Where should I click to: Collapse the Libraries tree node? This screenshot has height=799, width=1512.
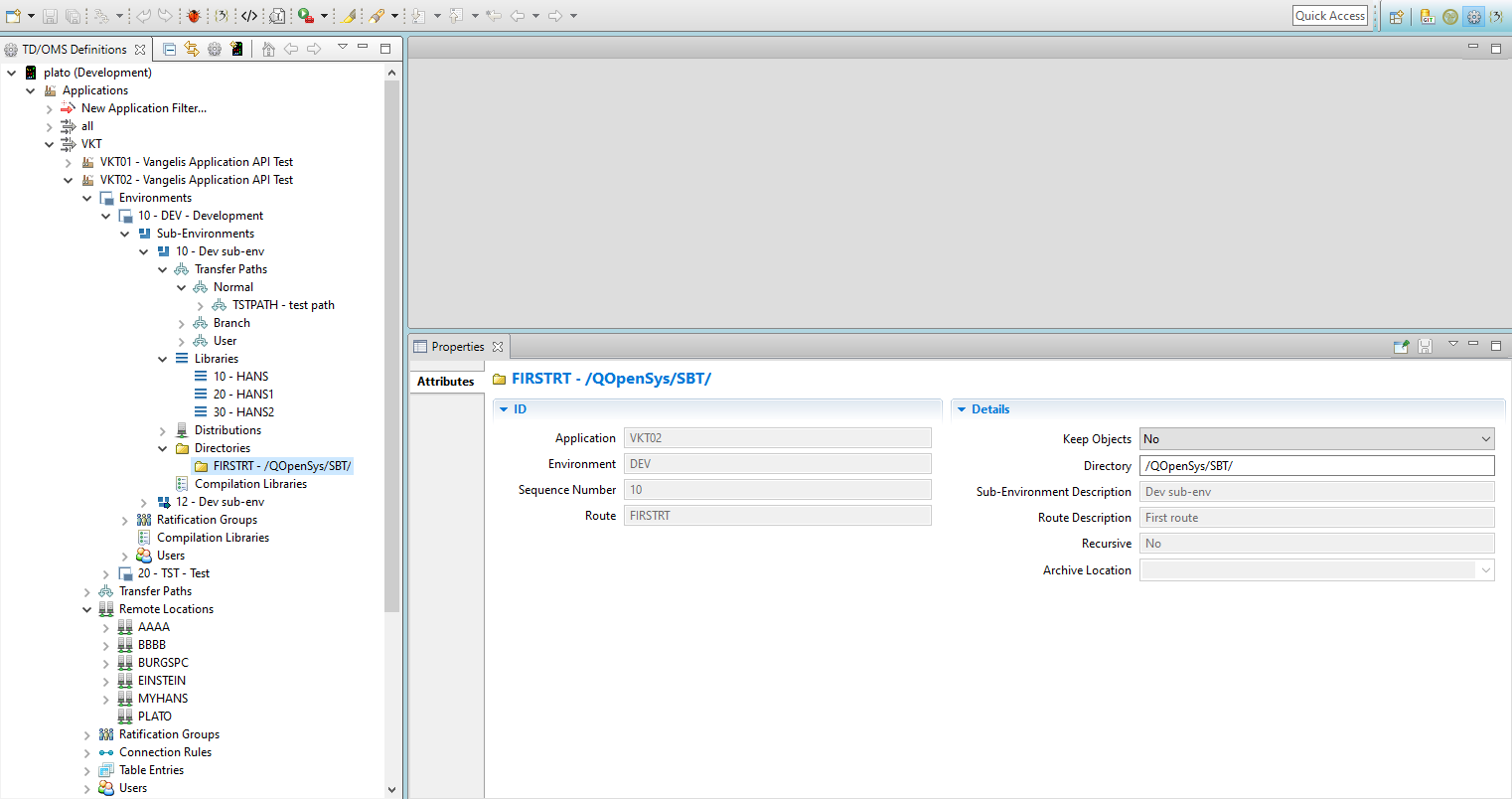163,359
